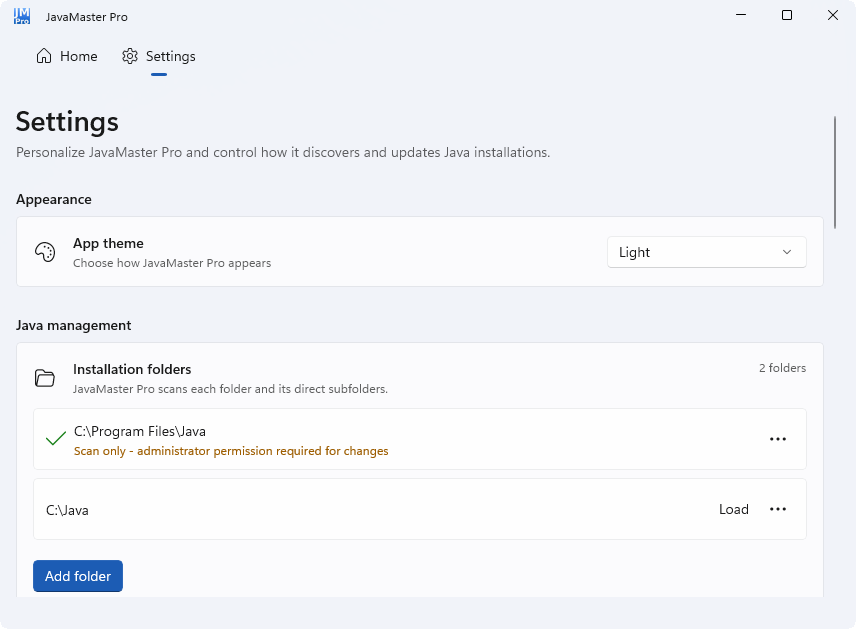Click the 'Installation folders' heading

132,369
